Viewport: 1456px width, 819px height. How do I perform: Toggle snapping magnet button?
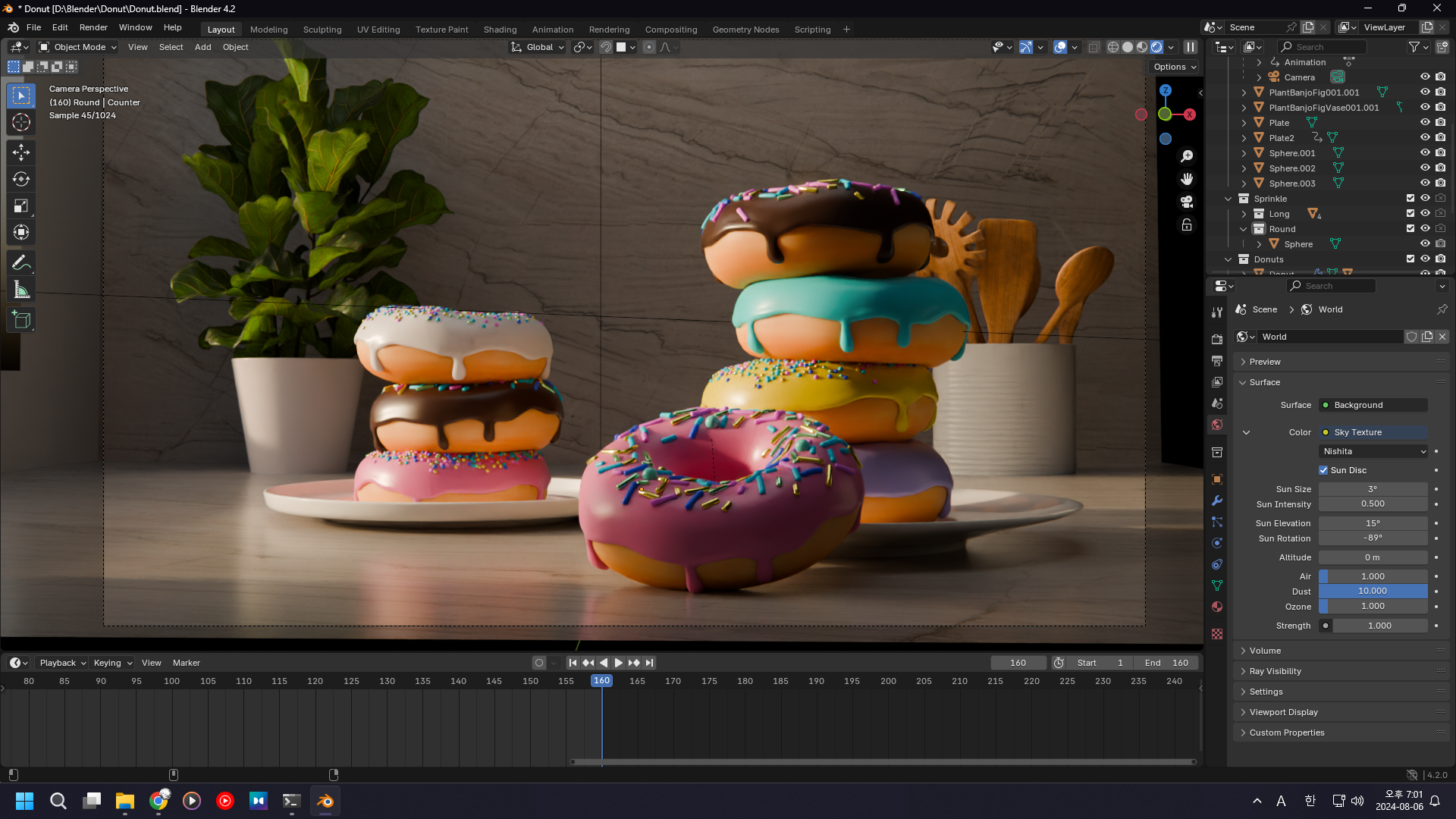(x=606, y=47)
